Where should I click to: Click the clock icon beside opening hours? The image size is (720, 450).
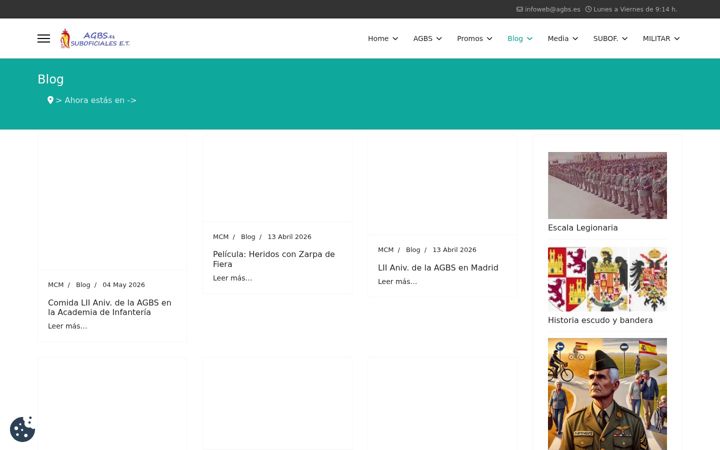[588, 9]
